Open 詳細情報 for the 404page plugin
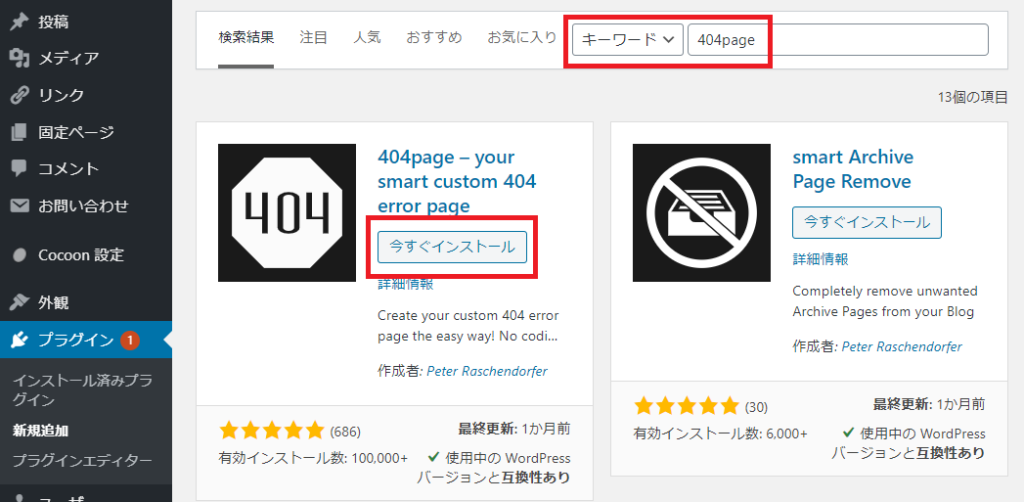 point(406,285)
